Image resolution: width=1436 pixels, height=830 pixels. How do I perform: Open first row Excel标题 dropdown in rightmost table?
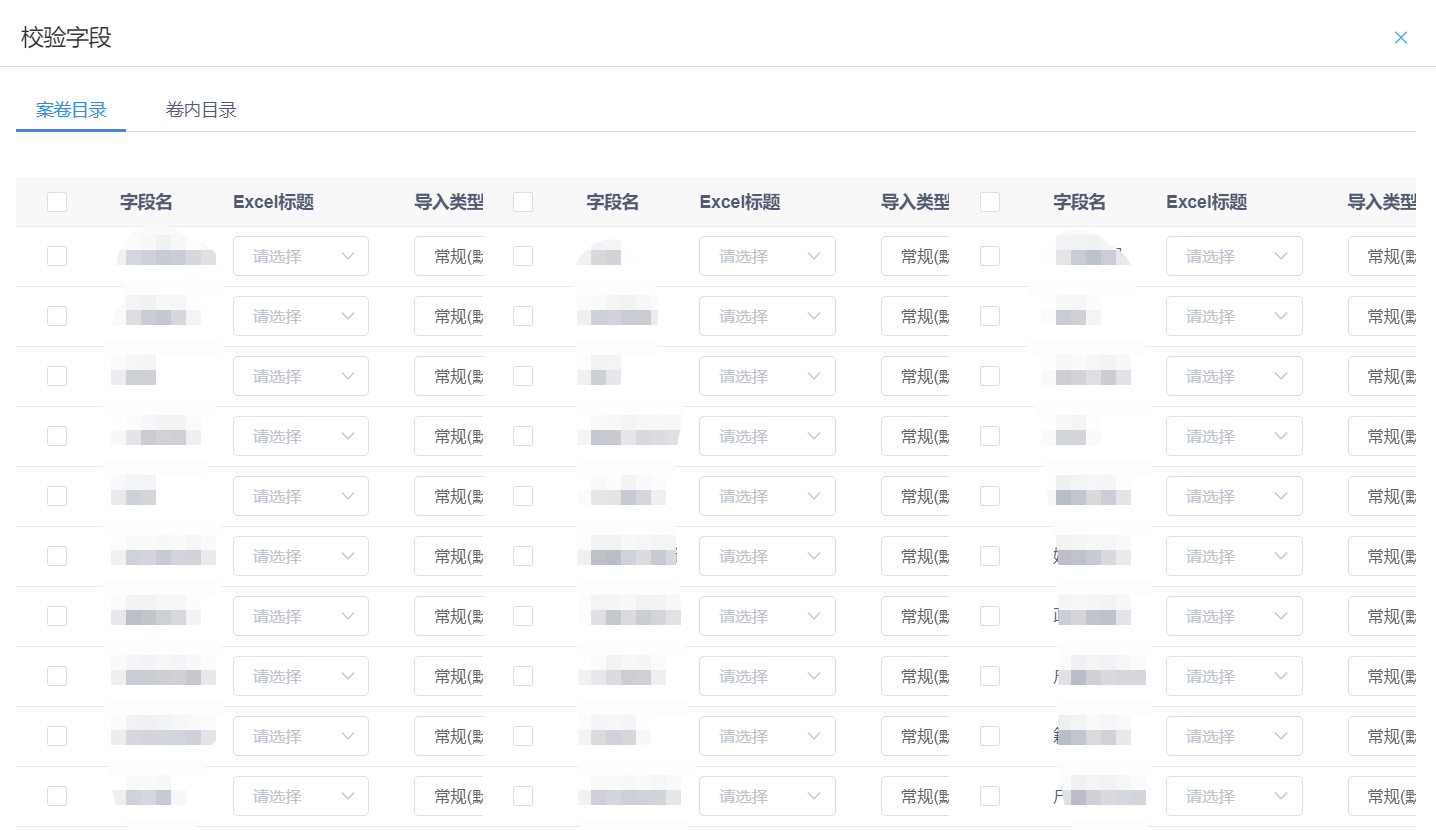pos(1233,256)
